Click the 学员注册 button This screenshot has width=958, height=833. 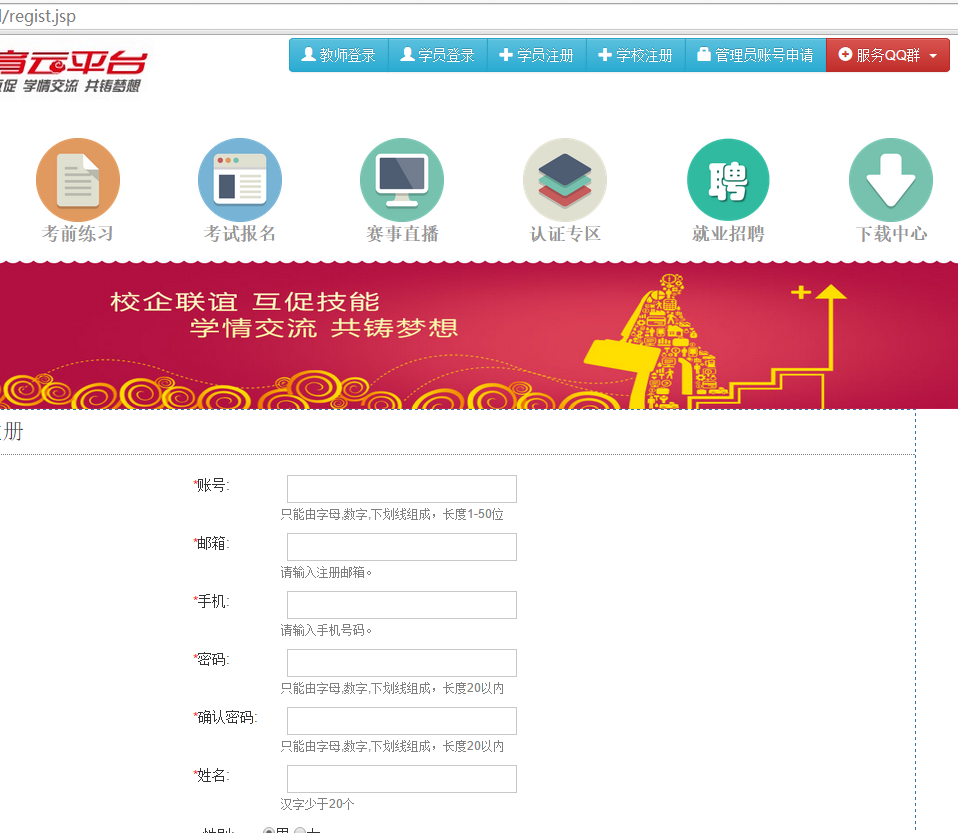click(x=536, y=55)
